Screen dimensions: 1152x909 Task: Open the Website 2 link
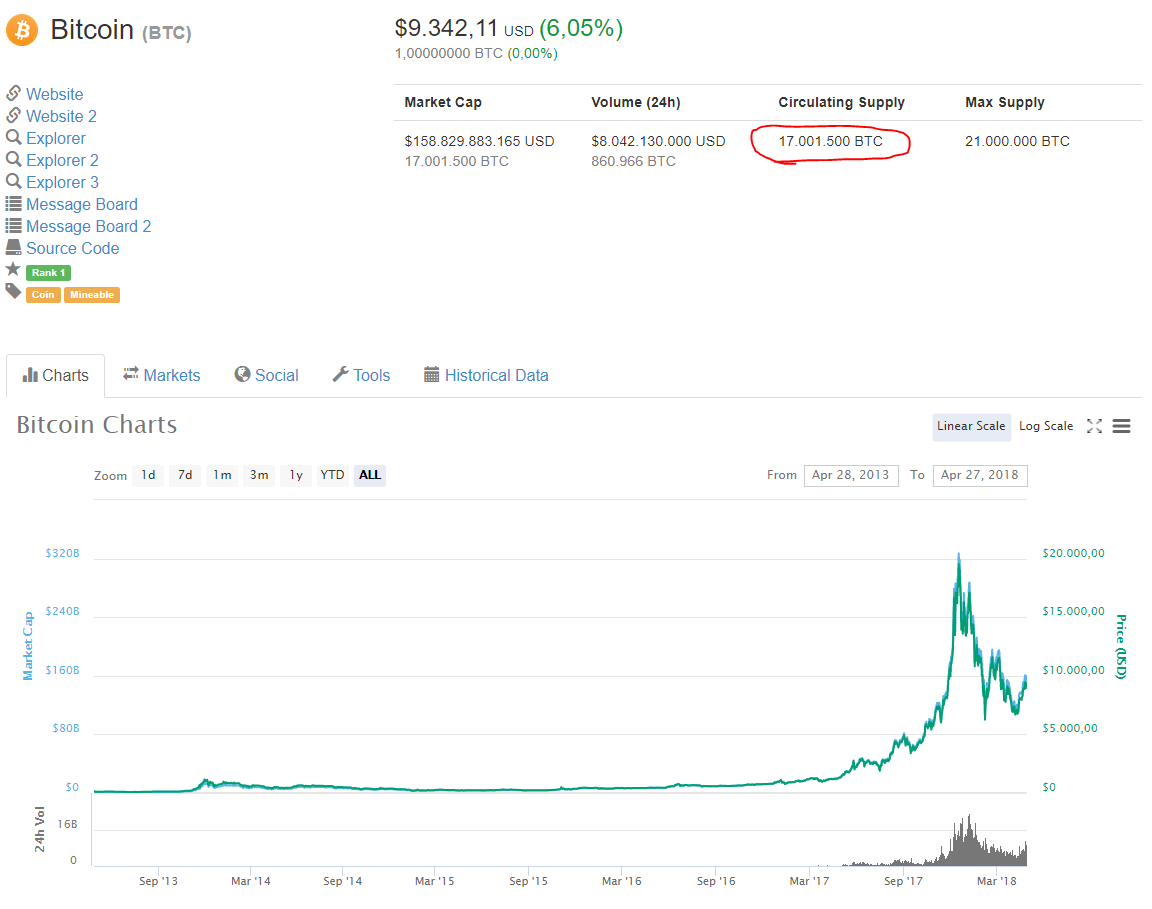coord(61,116)
